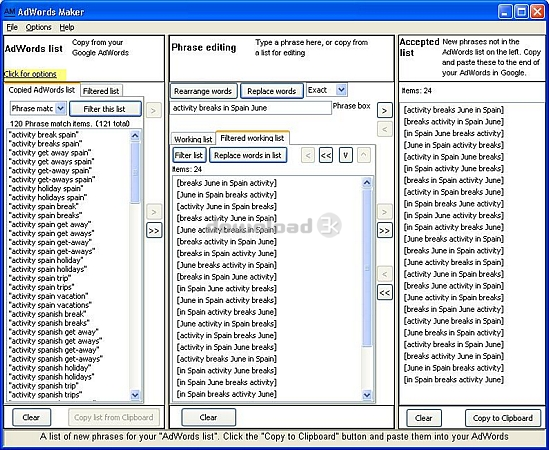
Task: Switch to the Filtered list tab
Action: pos(101,91)
